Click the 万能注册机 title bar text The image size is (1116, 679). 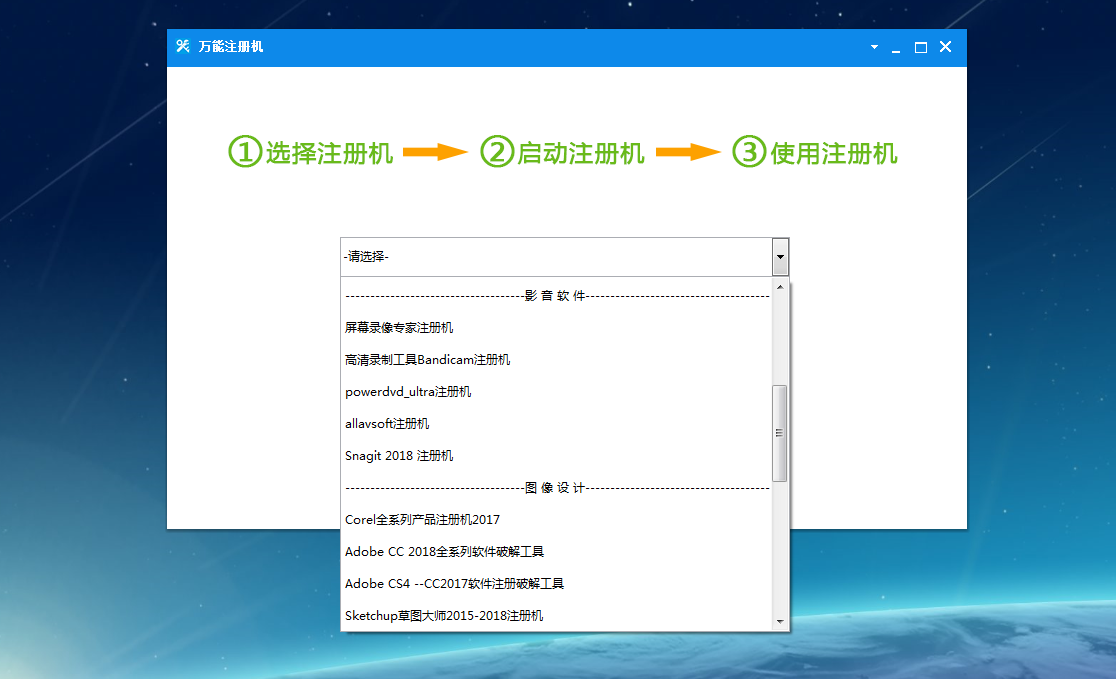coord(231,46)
